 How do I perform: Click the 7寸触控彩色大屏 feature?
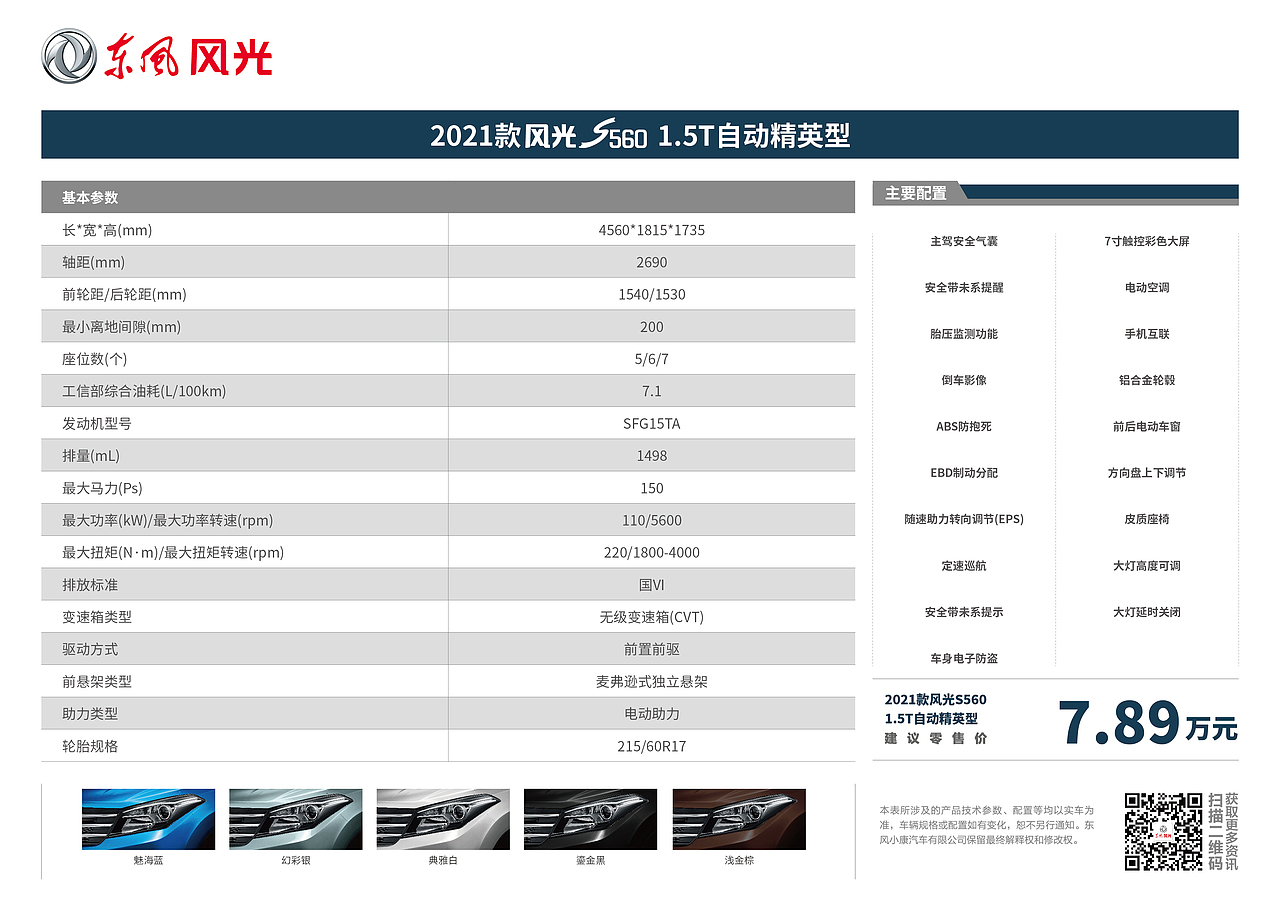(x=1147, y=242)
